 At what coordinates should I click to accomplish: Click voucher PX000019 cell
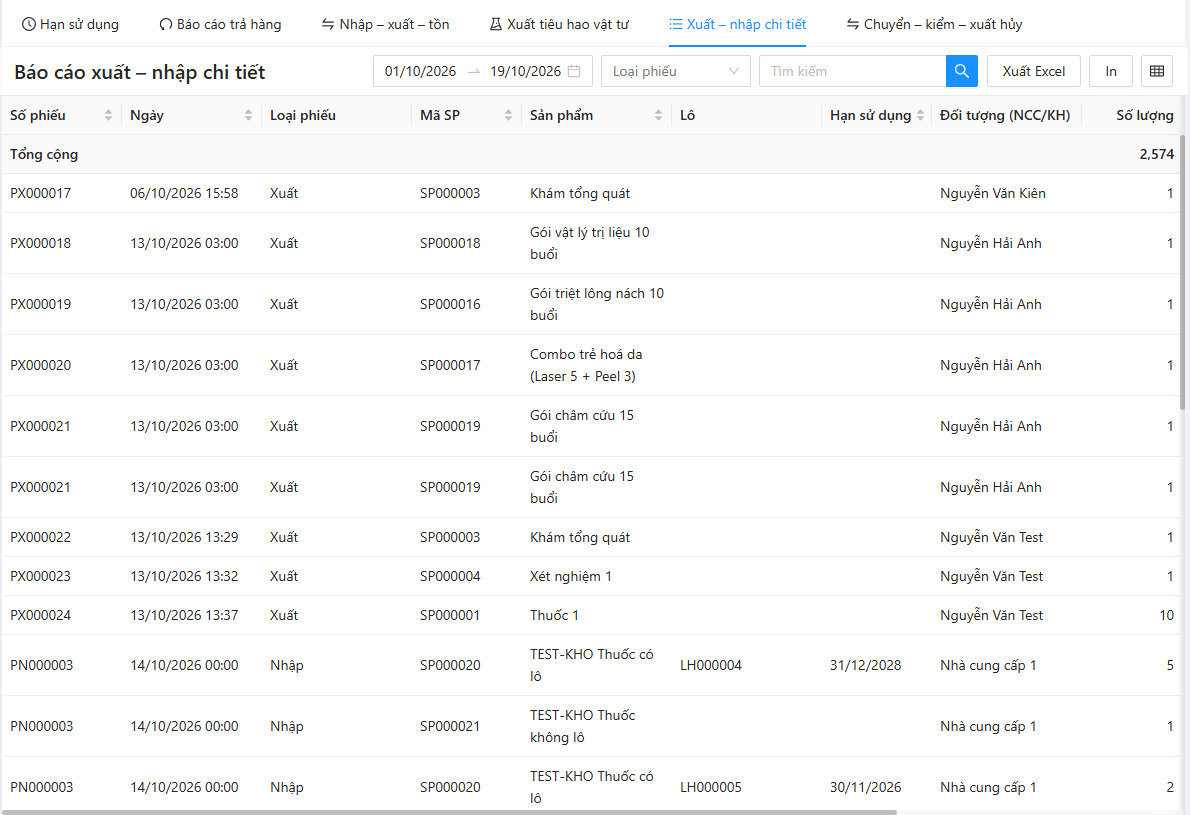pyautogui.click(x=40, y=304)
